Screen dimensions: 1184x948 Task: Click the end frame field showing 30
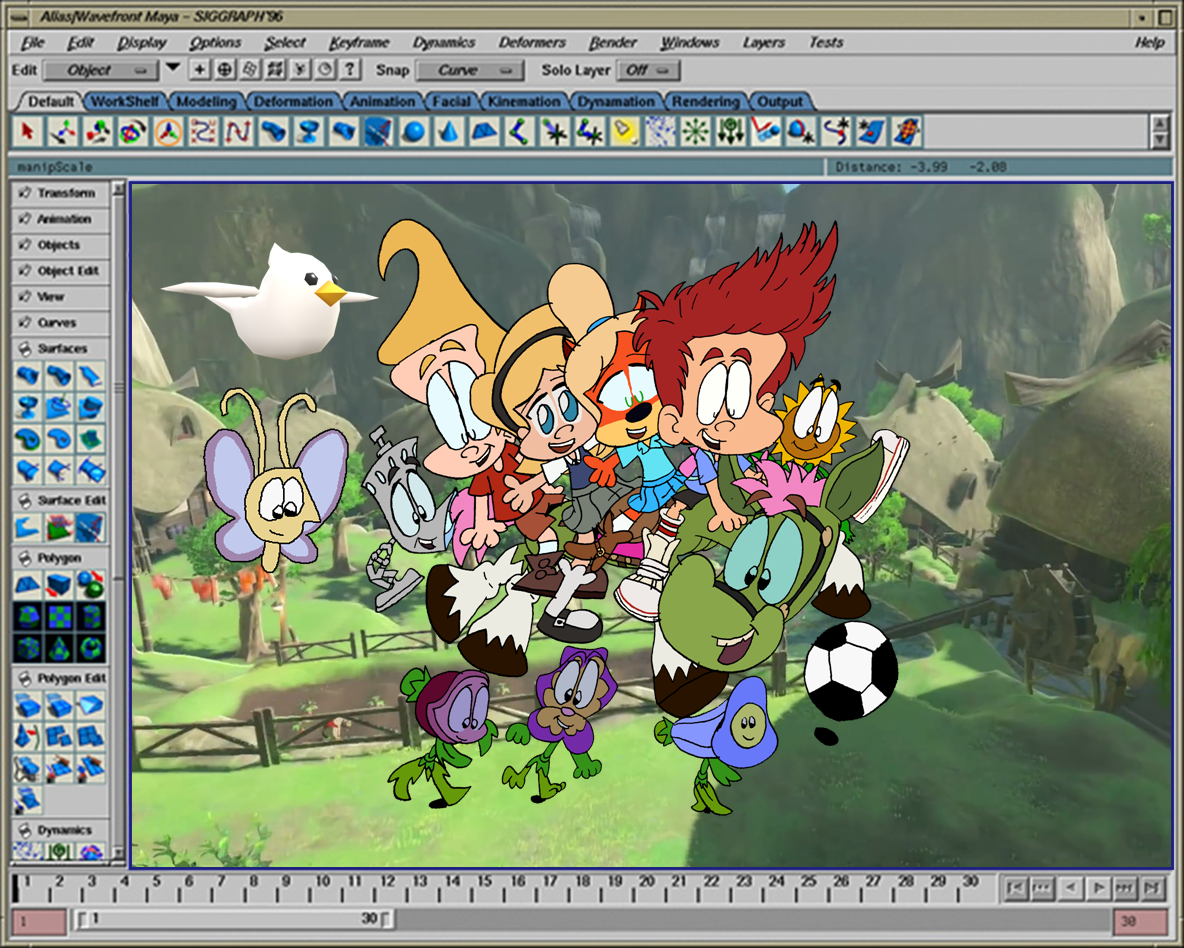[x=1140, y=922]
